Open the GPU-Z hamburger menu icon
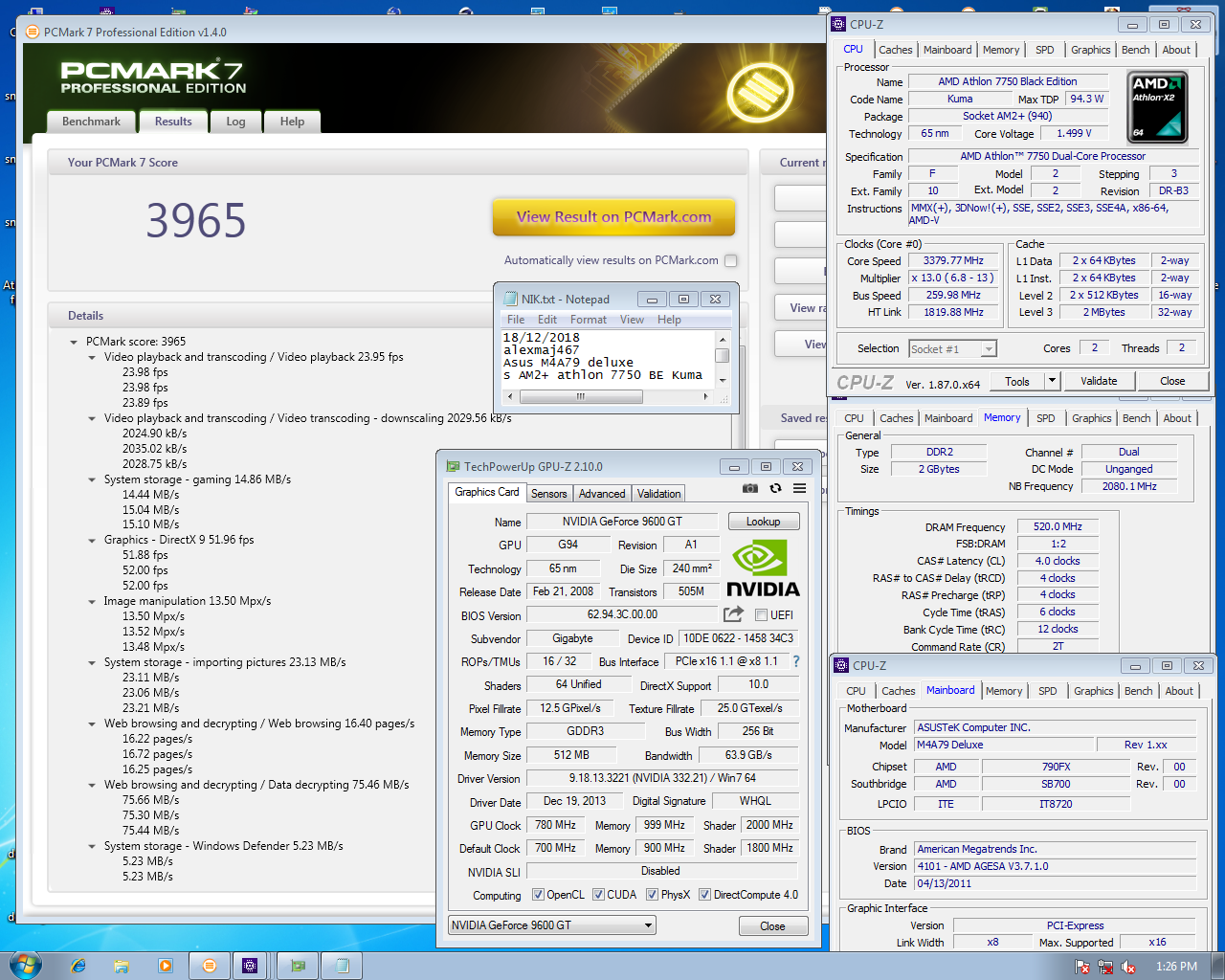The image size is (1225, 980). (x=799, y=488)
